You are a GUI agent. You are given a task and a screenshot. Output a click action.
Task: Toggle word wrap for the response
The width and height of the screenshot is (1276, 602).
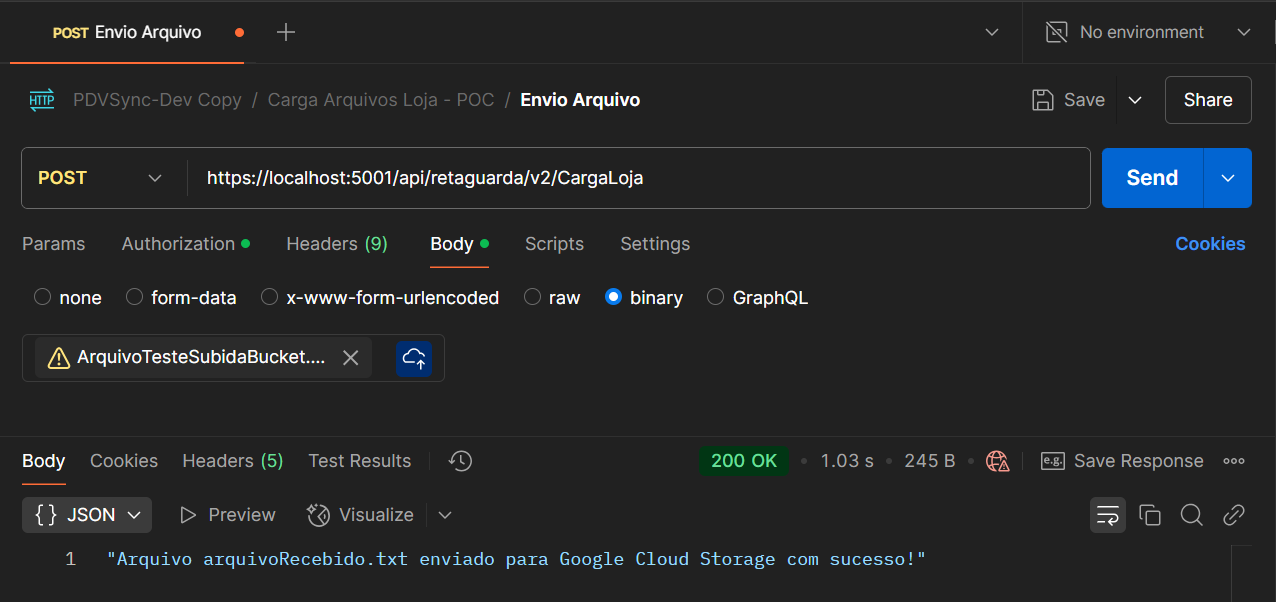(x=1108, y=515)
